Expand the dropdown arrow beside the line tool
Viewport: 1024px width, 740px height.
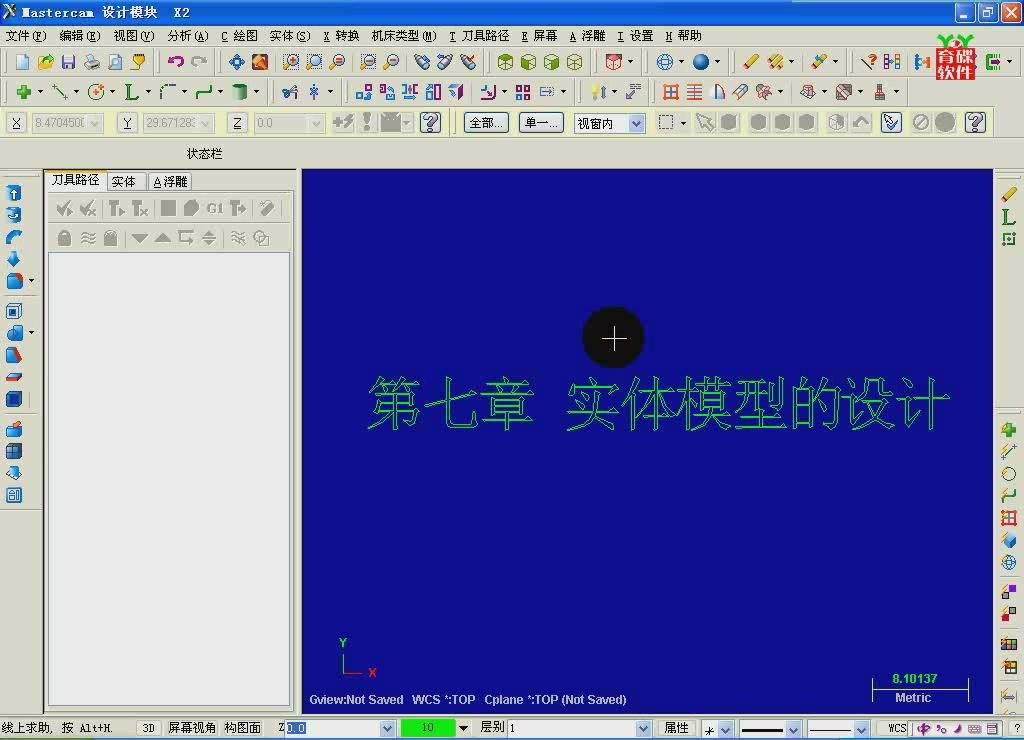coord(76,92)
